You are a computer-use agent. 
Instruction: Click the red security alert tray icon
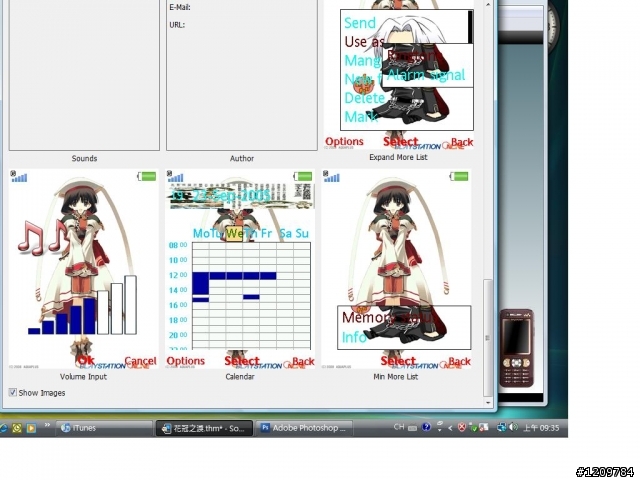point(462,427)
